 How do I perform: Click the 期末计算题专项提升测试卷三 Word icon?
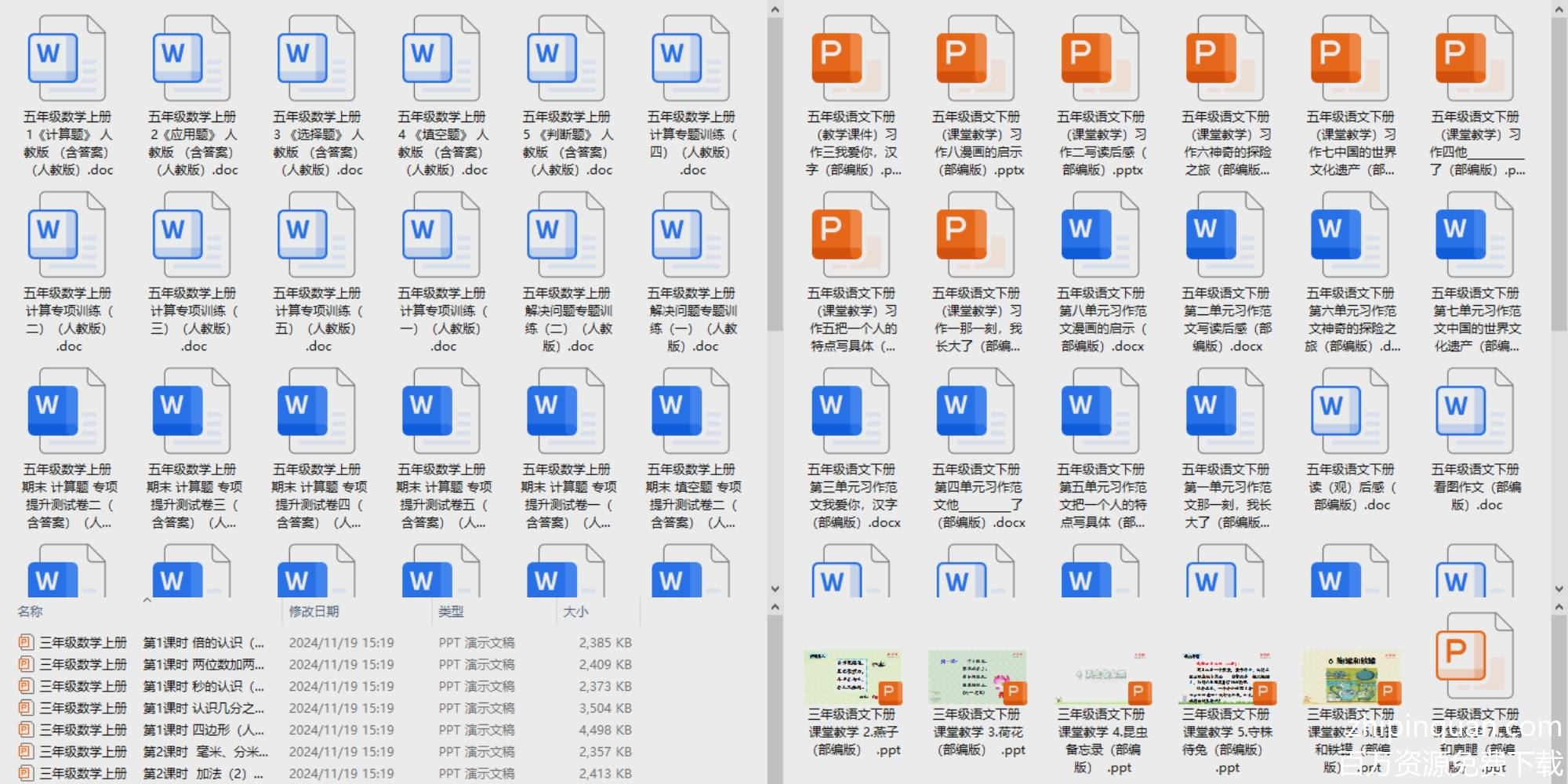click(191, 412)
